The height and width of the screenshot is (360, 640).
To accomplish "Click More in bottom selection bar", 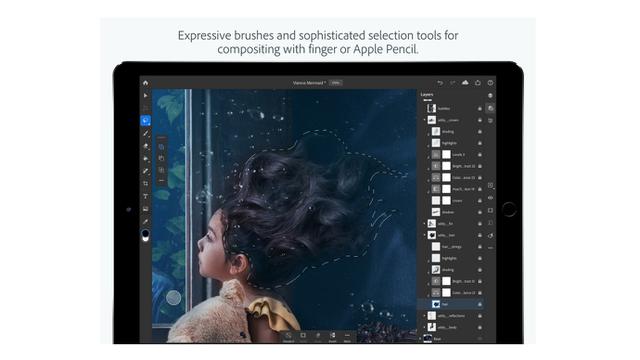I will [347, 337].
